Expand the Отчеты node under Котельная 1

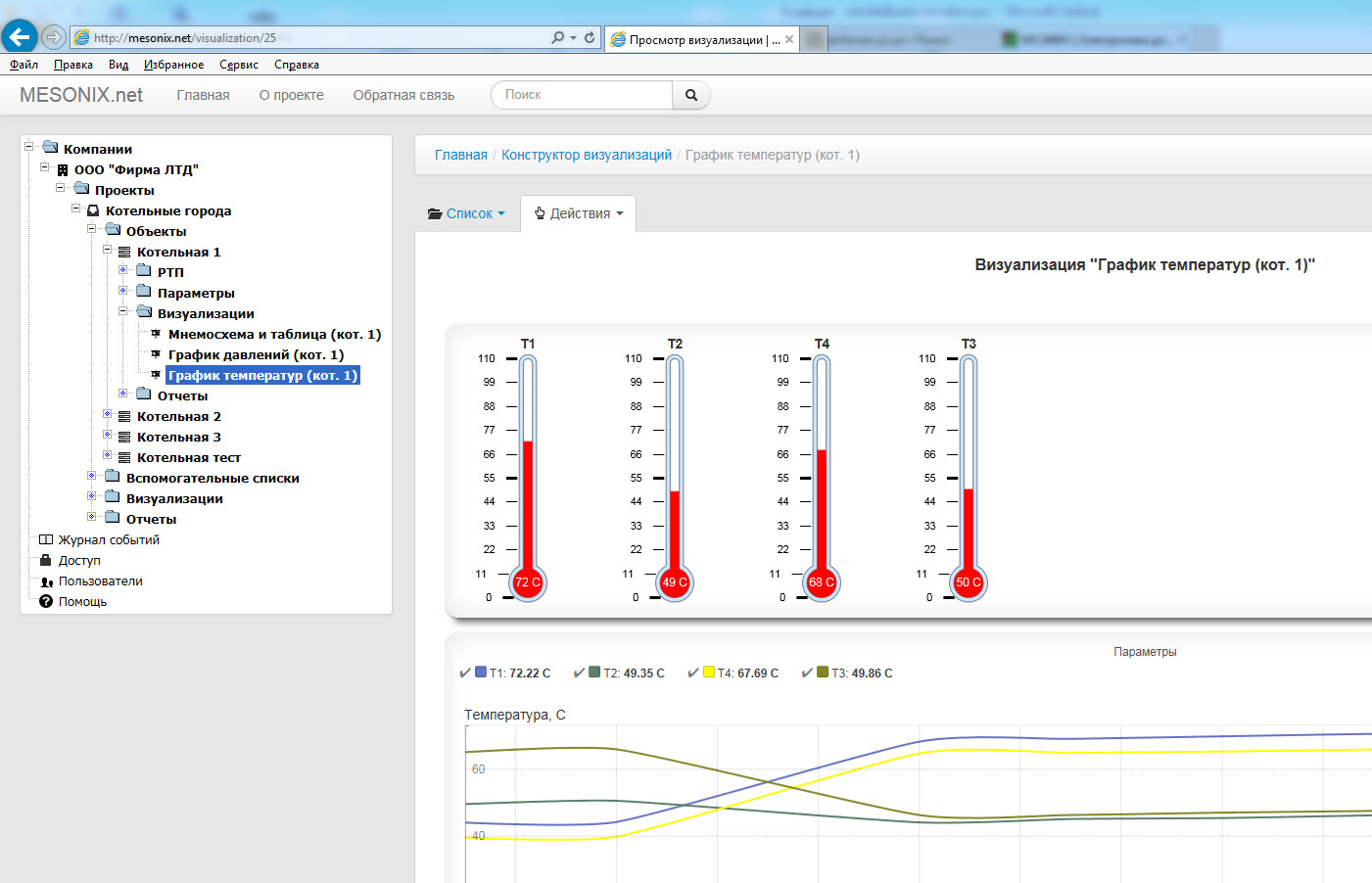[x=123, y=393]
